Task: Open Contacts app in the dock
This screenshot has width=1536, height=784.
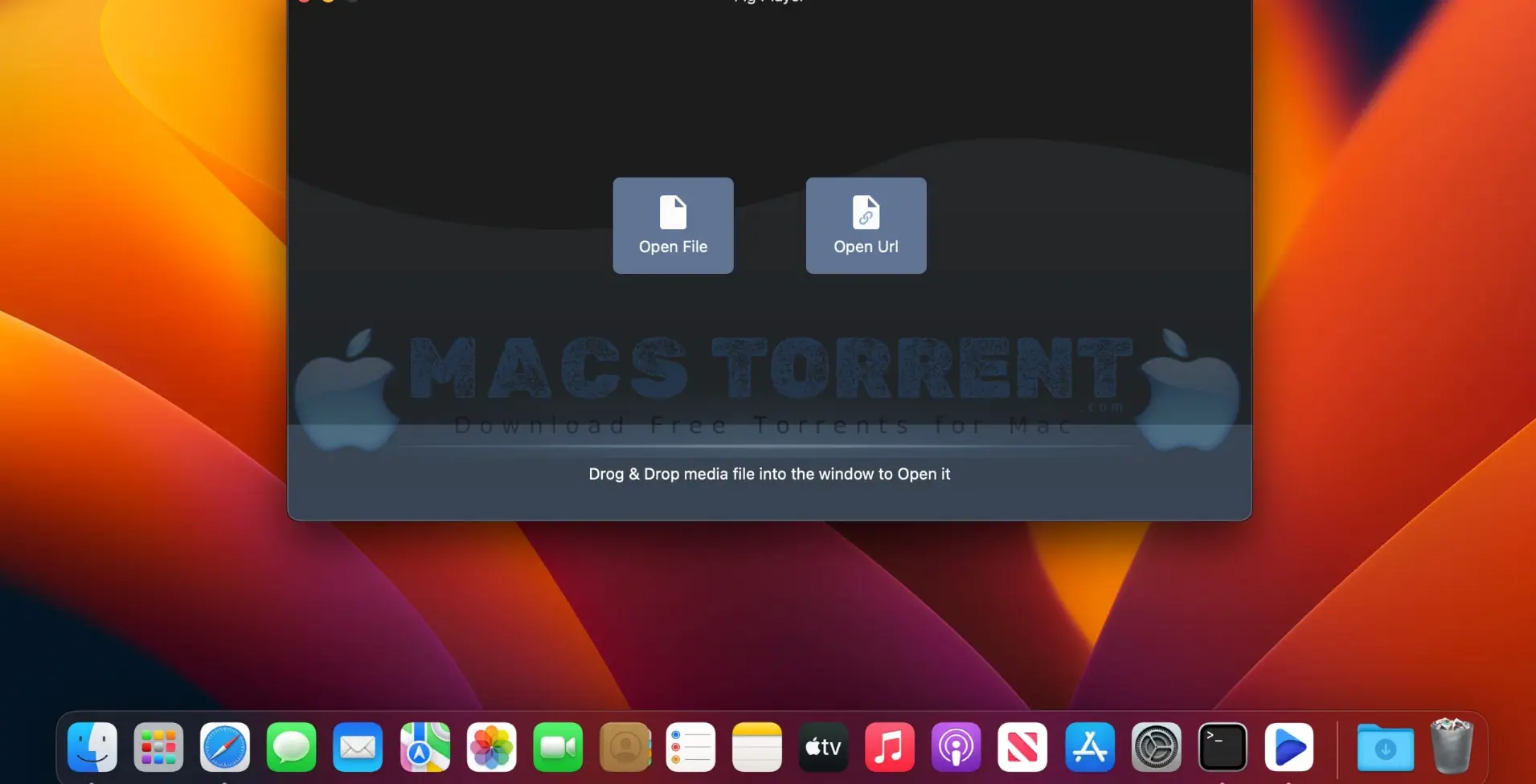Action: pos(625,747)
